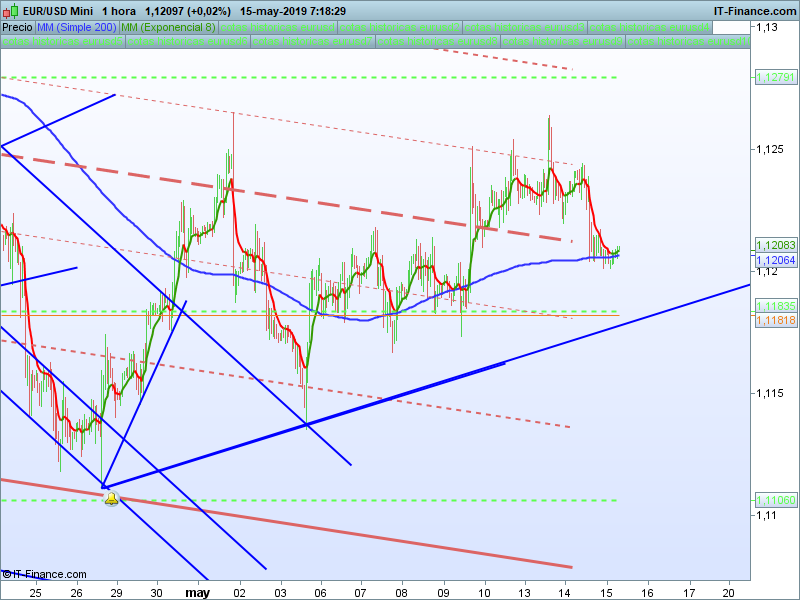Image resolution: width=800 pixels, height=600 pixels.
Task: Open the cotas historicas eurusd3 label
Action: [524, 27]
